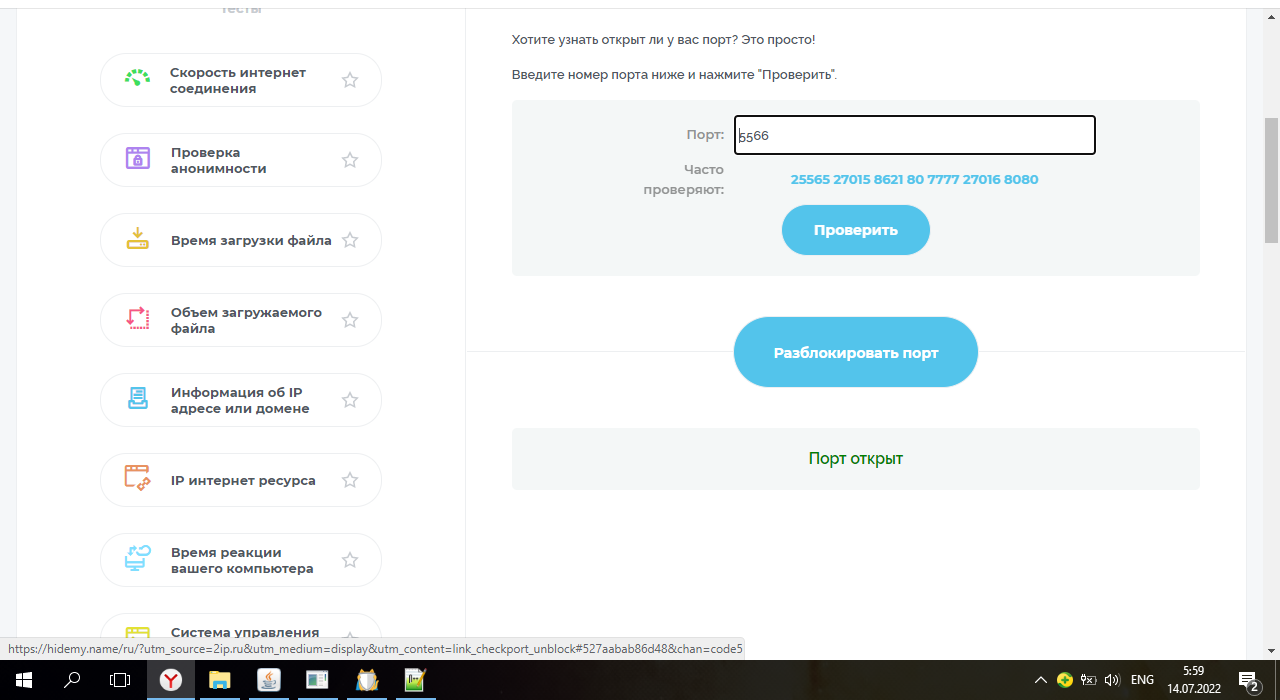Open the ENG language switcher

coord(1142,680)
